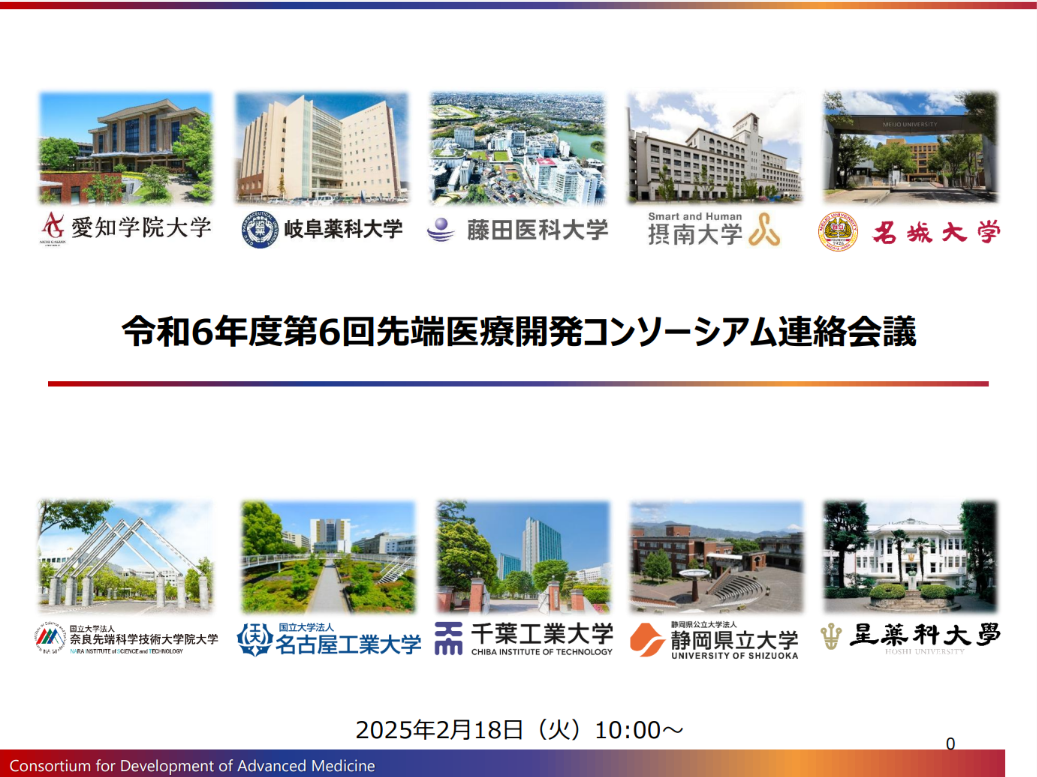
Task: Click the Nagoya Institute of Technology blue emblem
Action: tap(255, 639)
